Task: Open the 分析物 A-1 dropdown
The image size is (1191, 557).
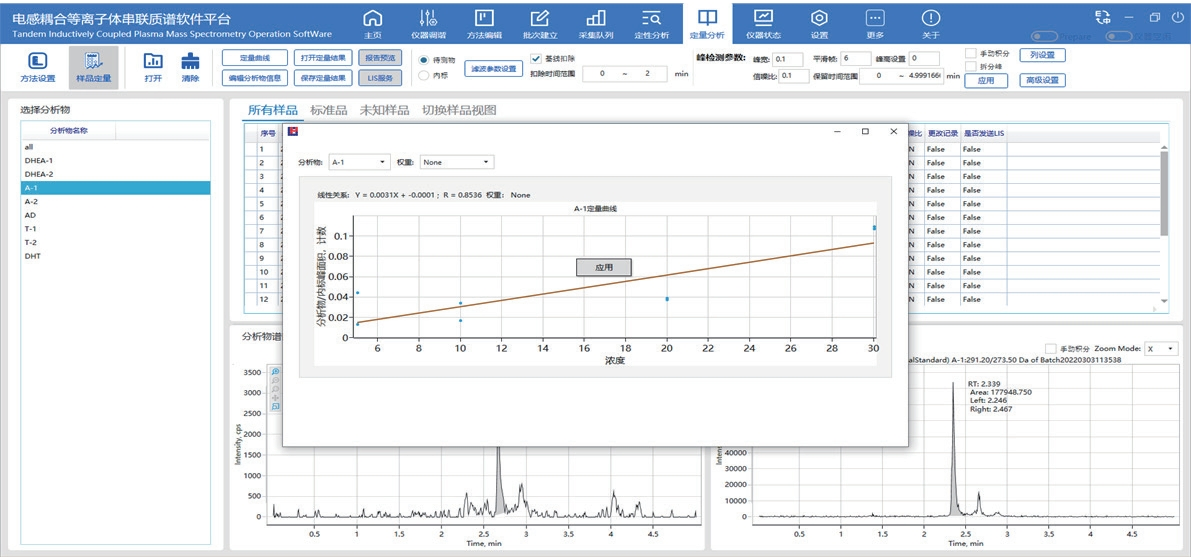Action: pyautogui.click(x=359, y=162)
